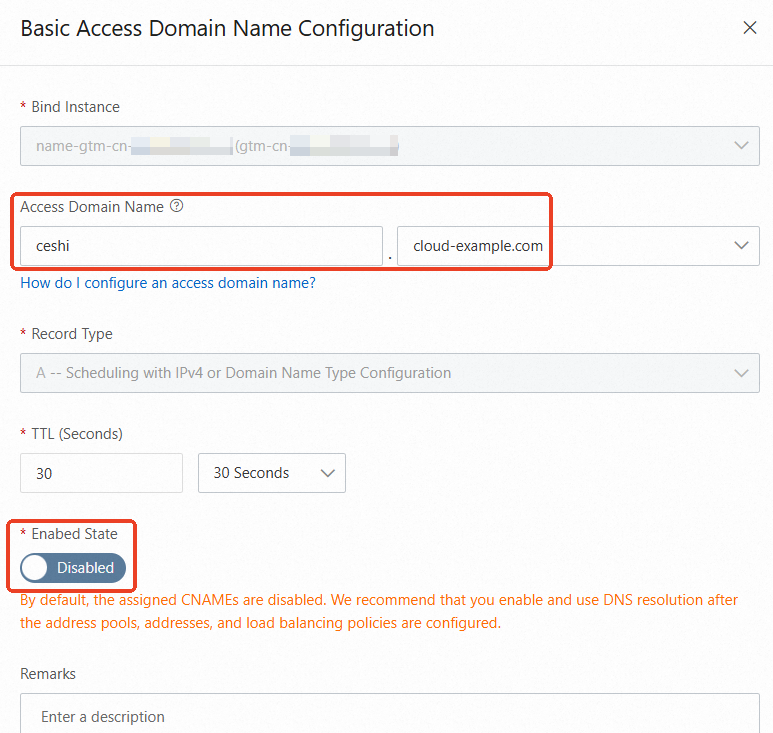Close the Basic Access Domain Name Configuration dialog
Image resolution: width=773 pixels, height=733 pixels.
point(750,28)
